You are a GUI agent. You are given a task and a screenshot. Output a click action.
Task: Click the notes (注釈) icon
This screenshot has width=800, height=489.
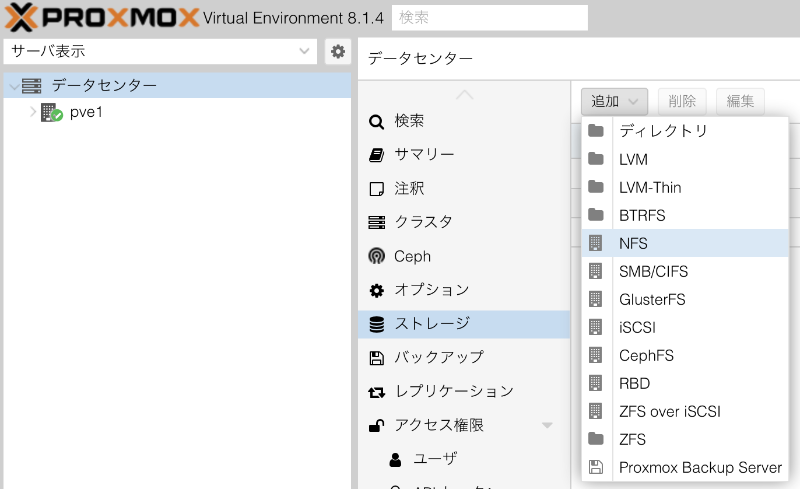coord(376,188)
